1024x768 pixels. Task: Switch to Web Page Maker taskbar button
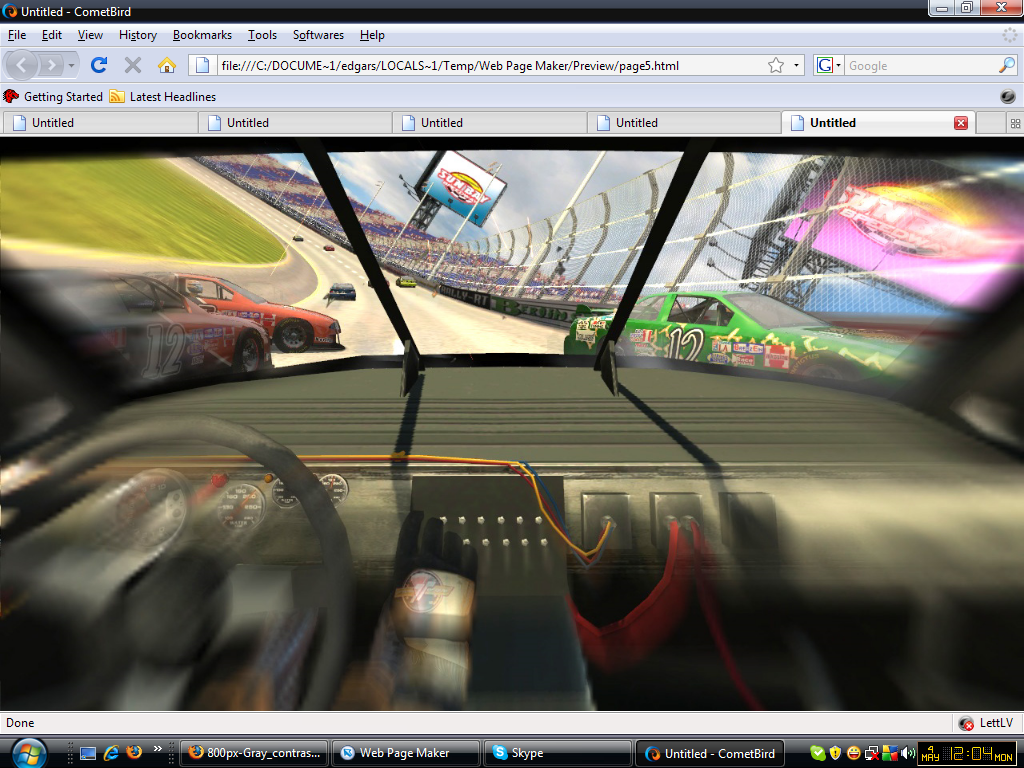point(406,753)
